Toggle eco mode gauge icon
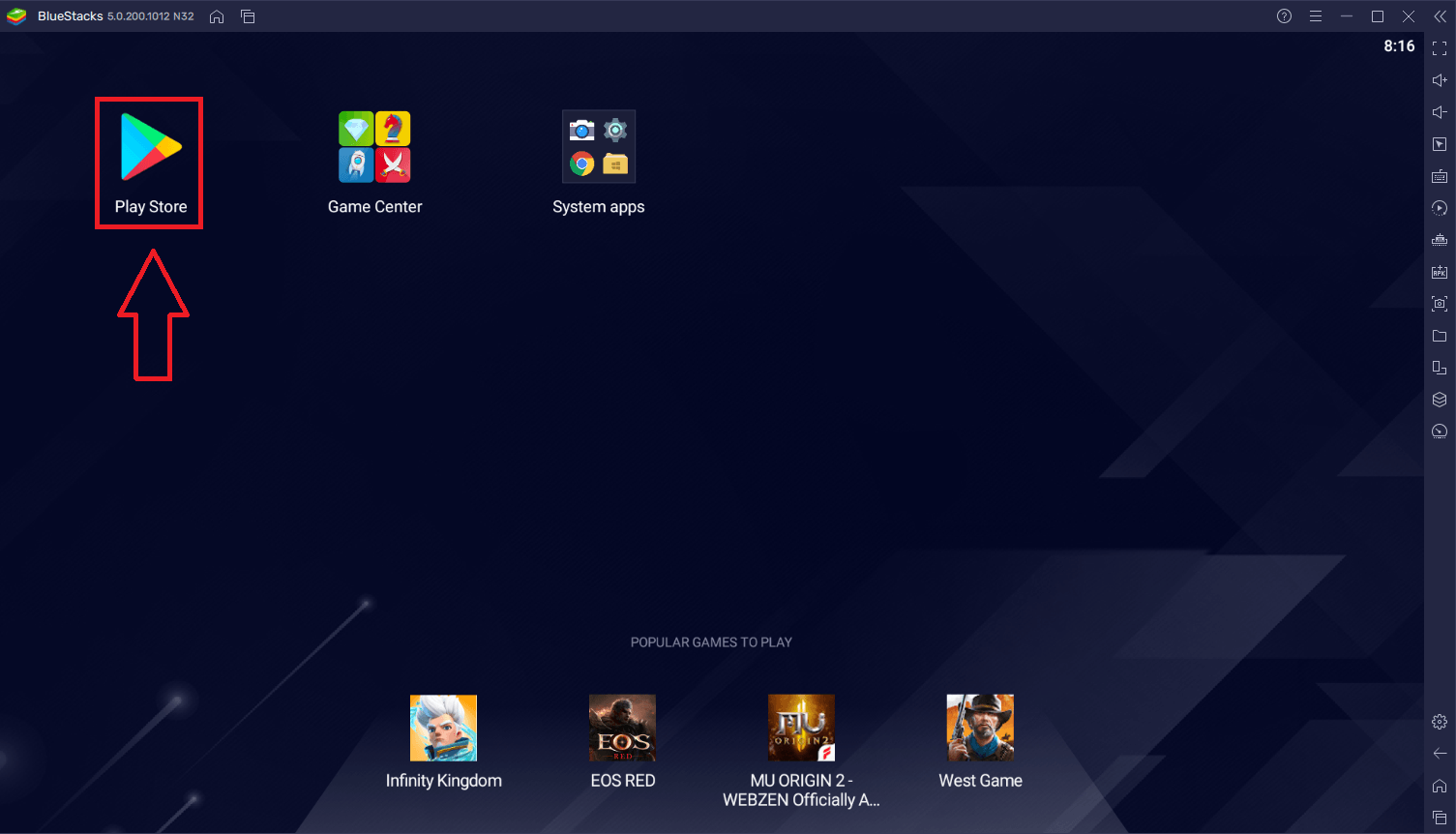 1440,432
